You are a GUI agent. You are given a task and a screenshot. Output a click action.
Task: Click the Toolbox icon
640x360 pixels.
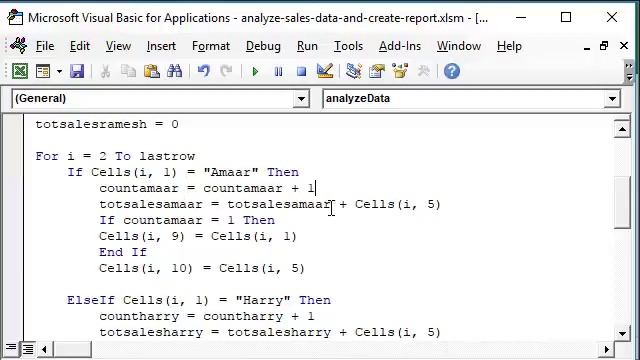point(424,71)
